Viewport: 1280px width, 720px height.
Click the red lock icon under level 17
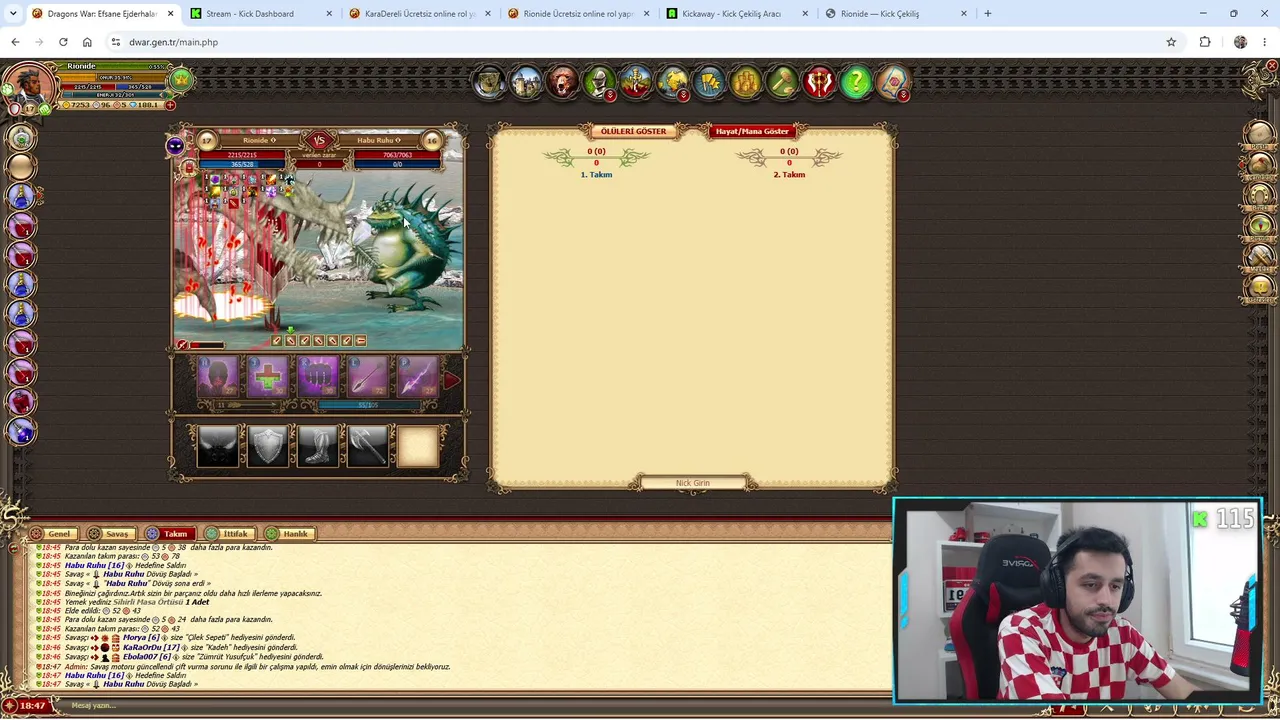point(189,167)
